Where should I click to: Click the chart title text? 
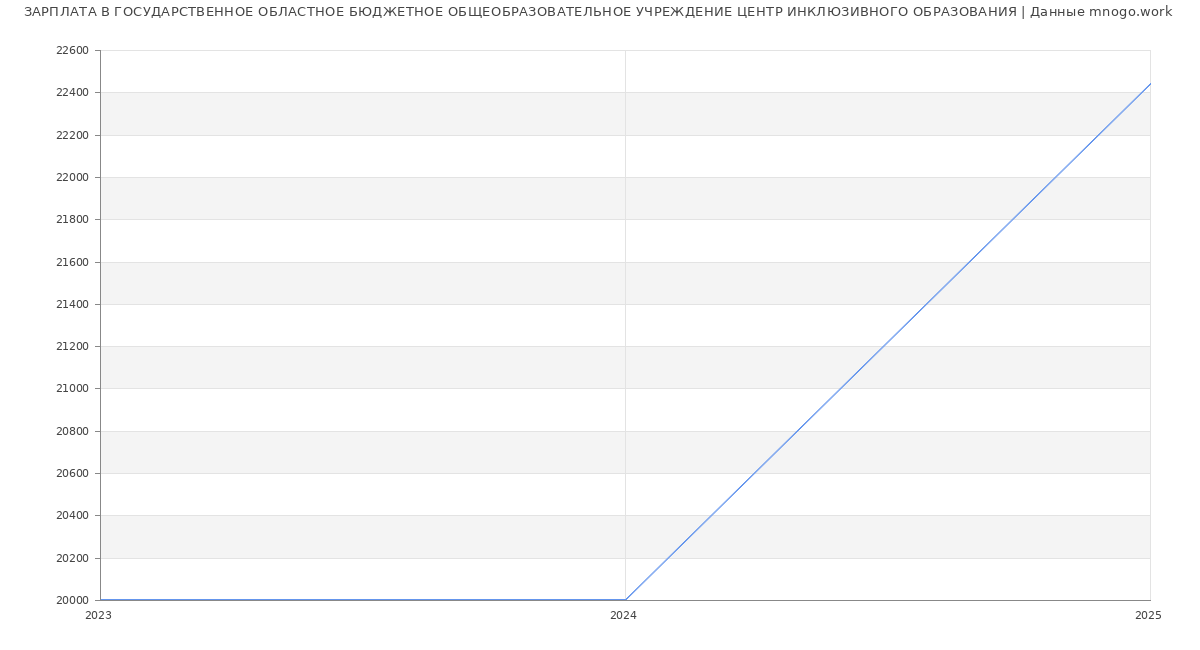click(598, 12)
